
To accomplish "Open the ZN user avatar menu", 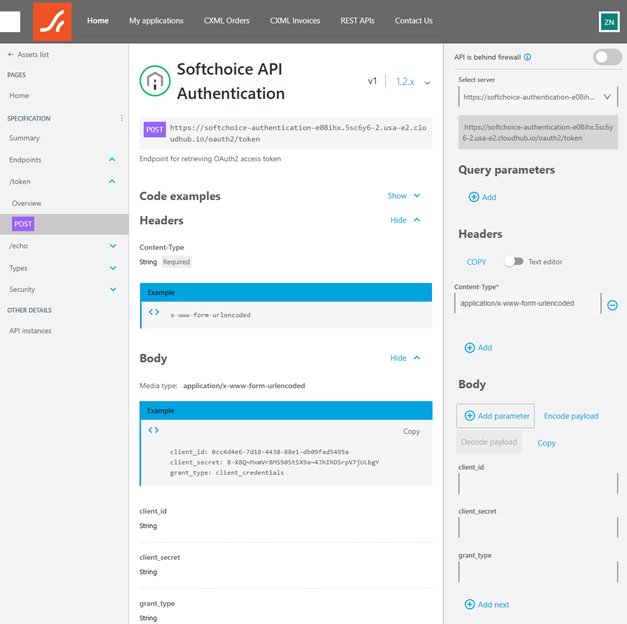I will point(609,22).
